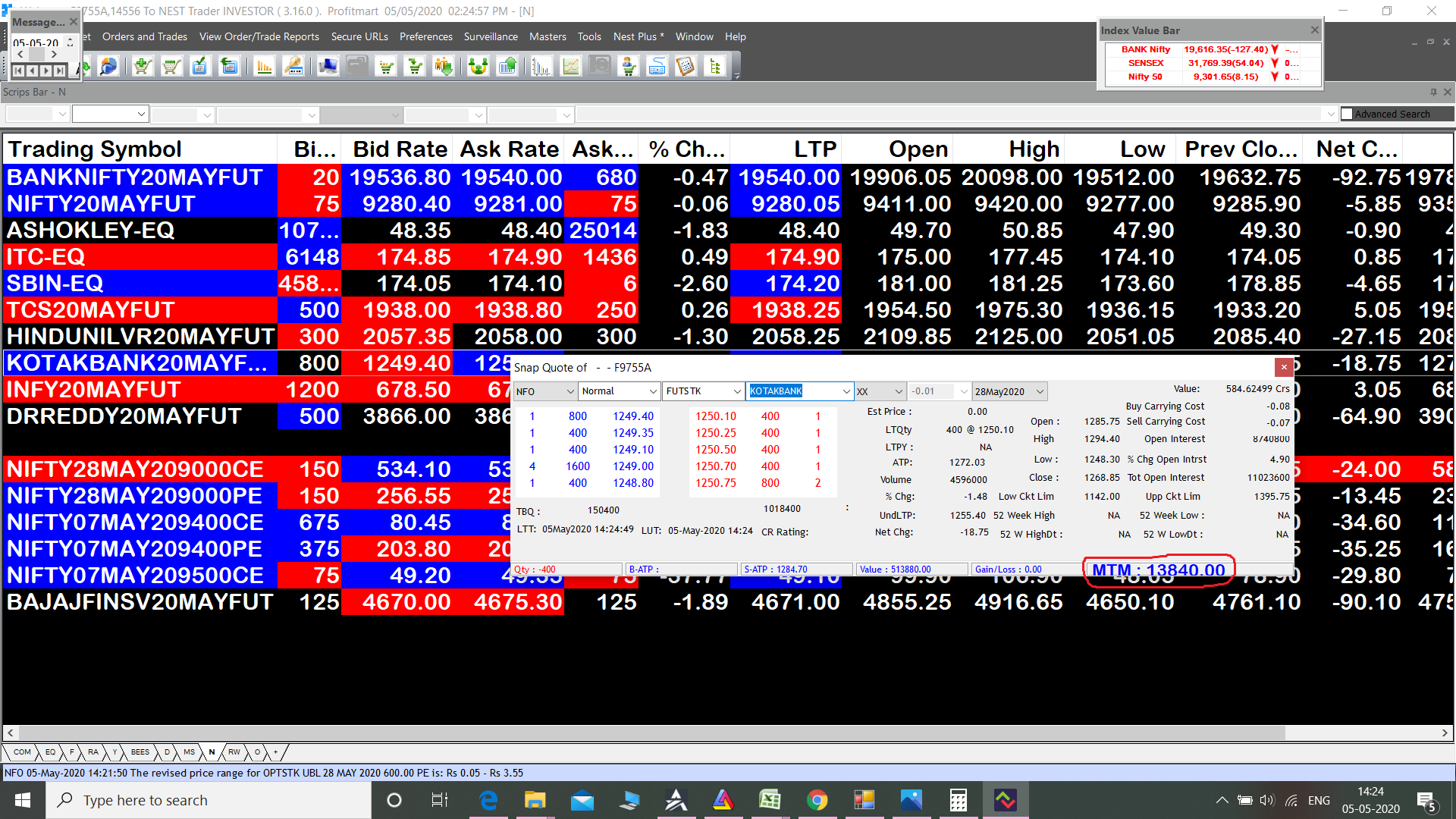Expand the -0.01 strike dropdown
This screenshot has width=1456, height=819.
coord(964,391)
